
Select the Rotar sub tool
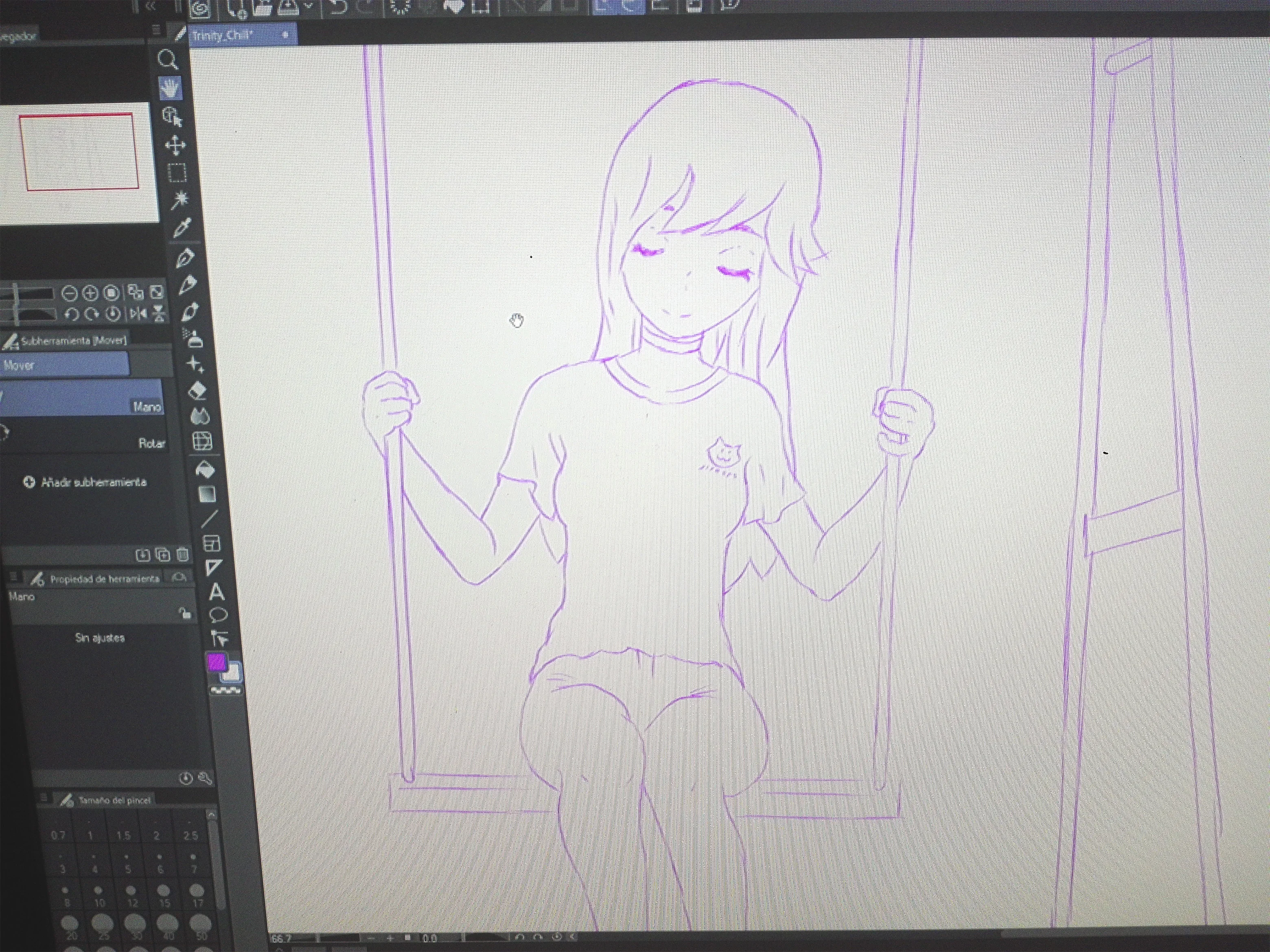[151, 443]
